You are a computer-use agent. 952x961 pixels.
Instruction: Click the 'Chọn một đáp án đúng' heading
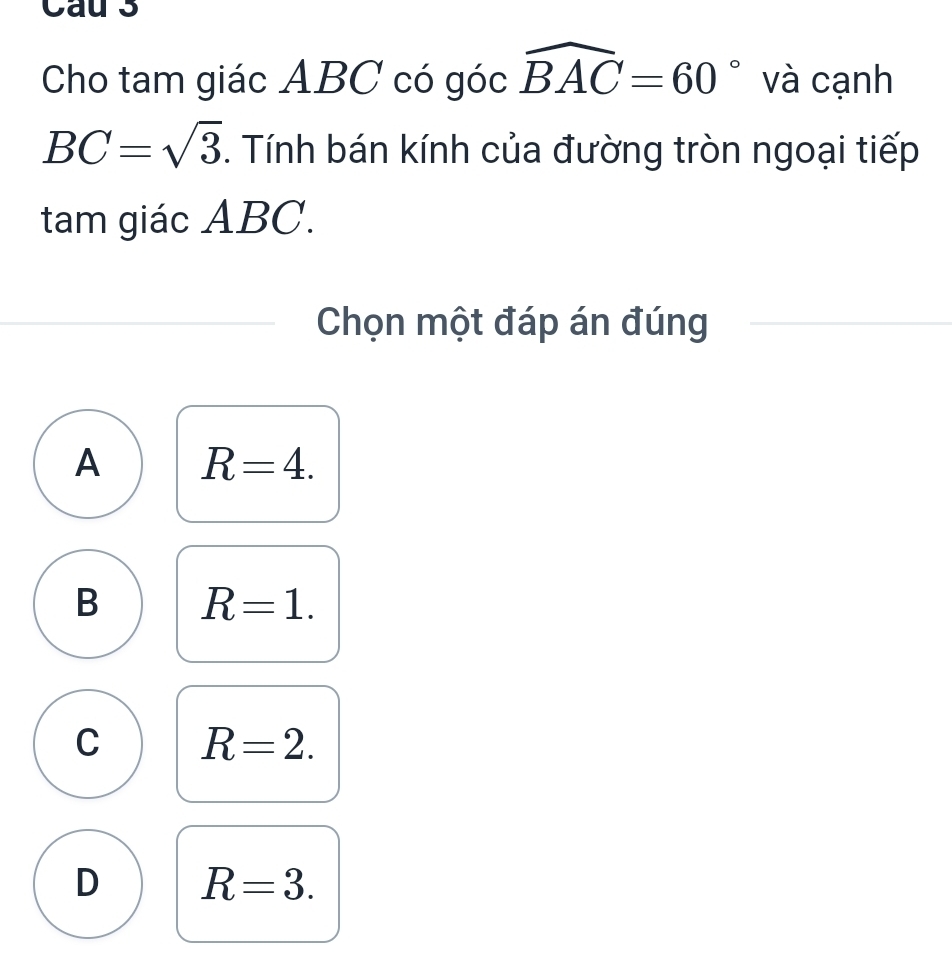point(512,322)
